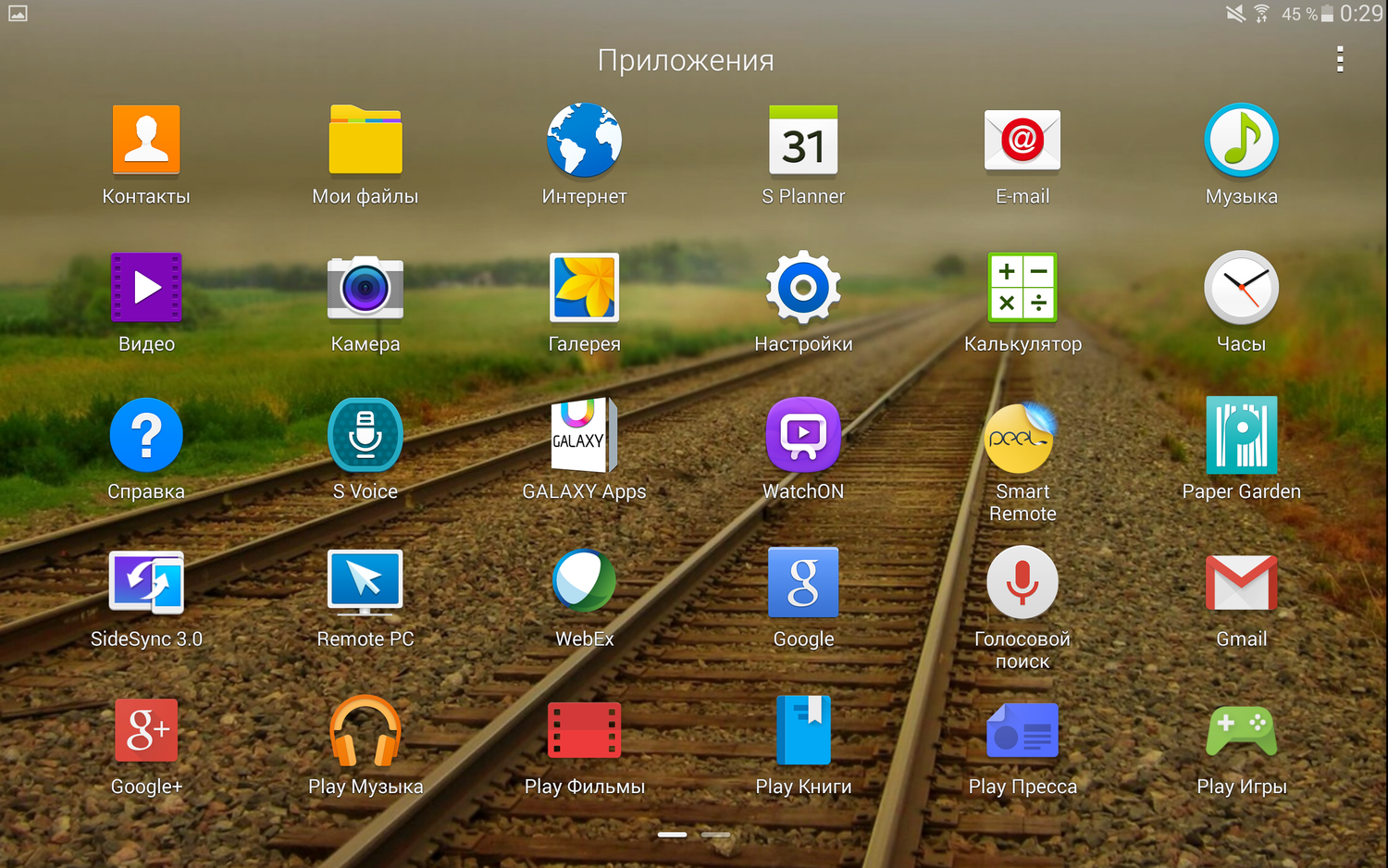Open the Часы clock app
The width and height of the screenshot is (1388, 868).
tap(1242, 288)
